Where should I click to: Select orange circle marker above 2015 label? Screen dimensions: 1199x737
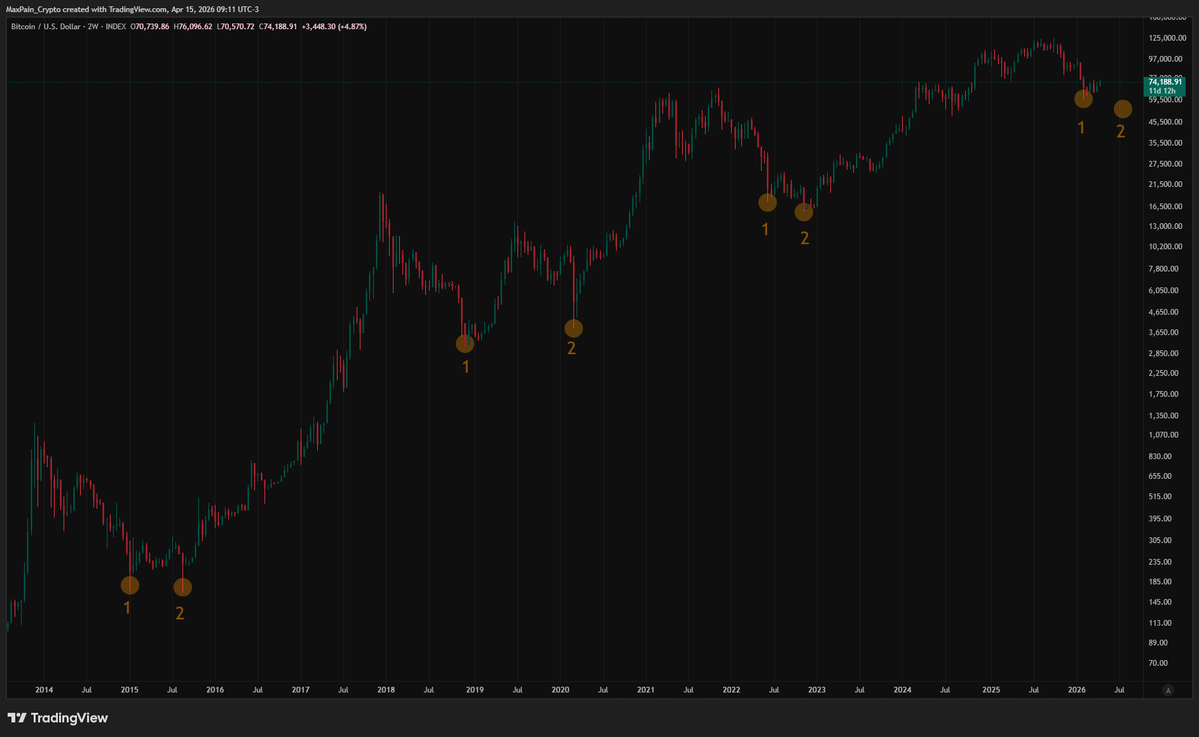point(130,586)
